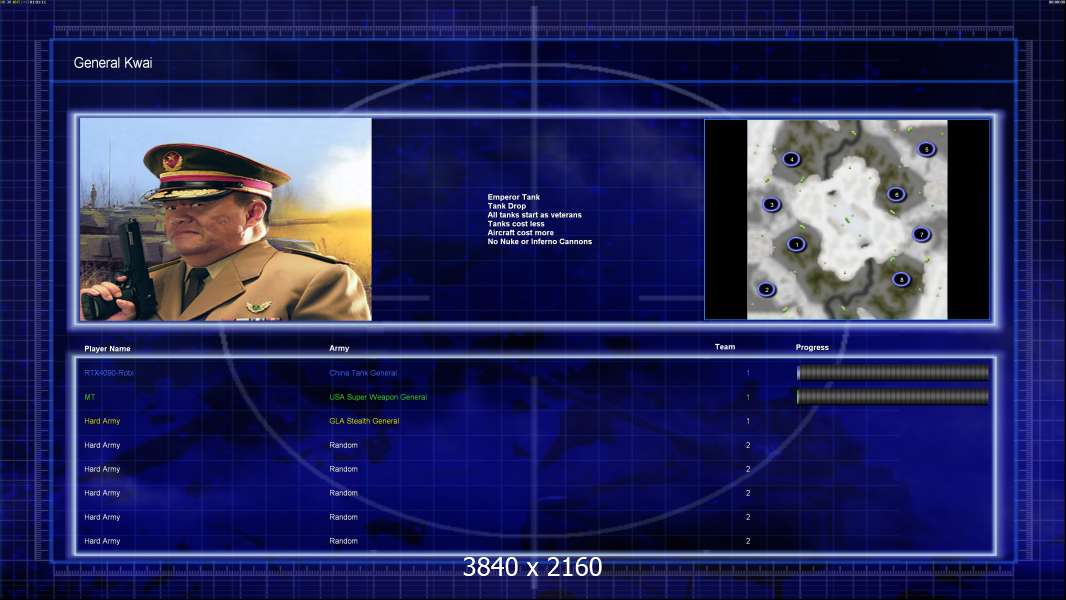Screen dimensions: 1066x600
Task: Click start position marker 2 on the map
Action: pyautogui.click(x=767, y=289)
